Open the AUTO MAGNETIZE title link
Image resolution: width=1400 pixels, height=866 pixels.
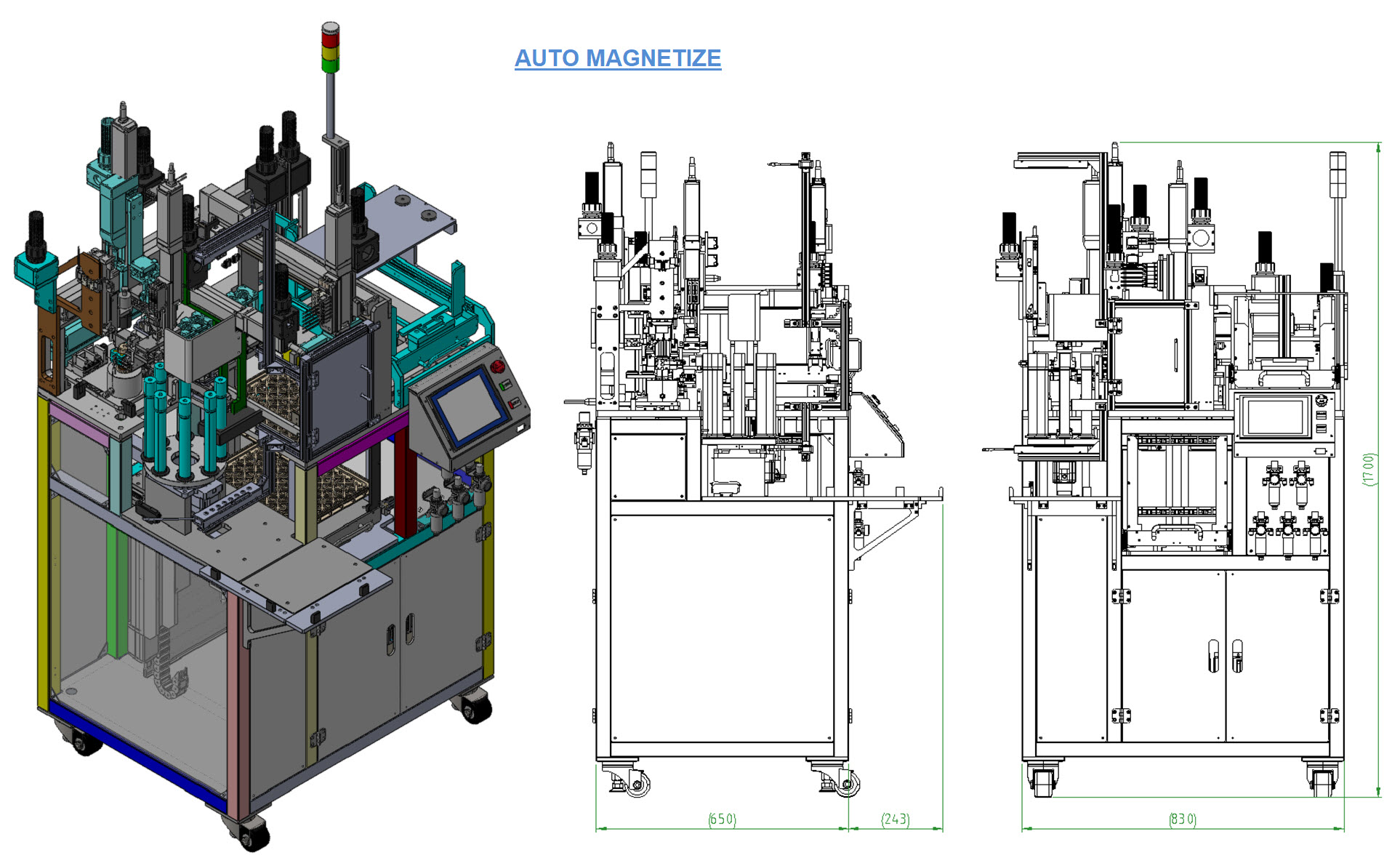[618, 58]
